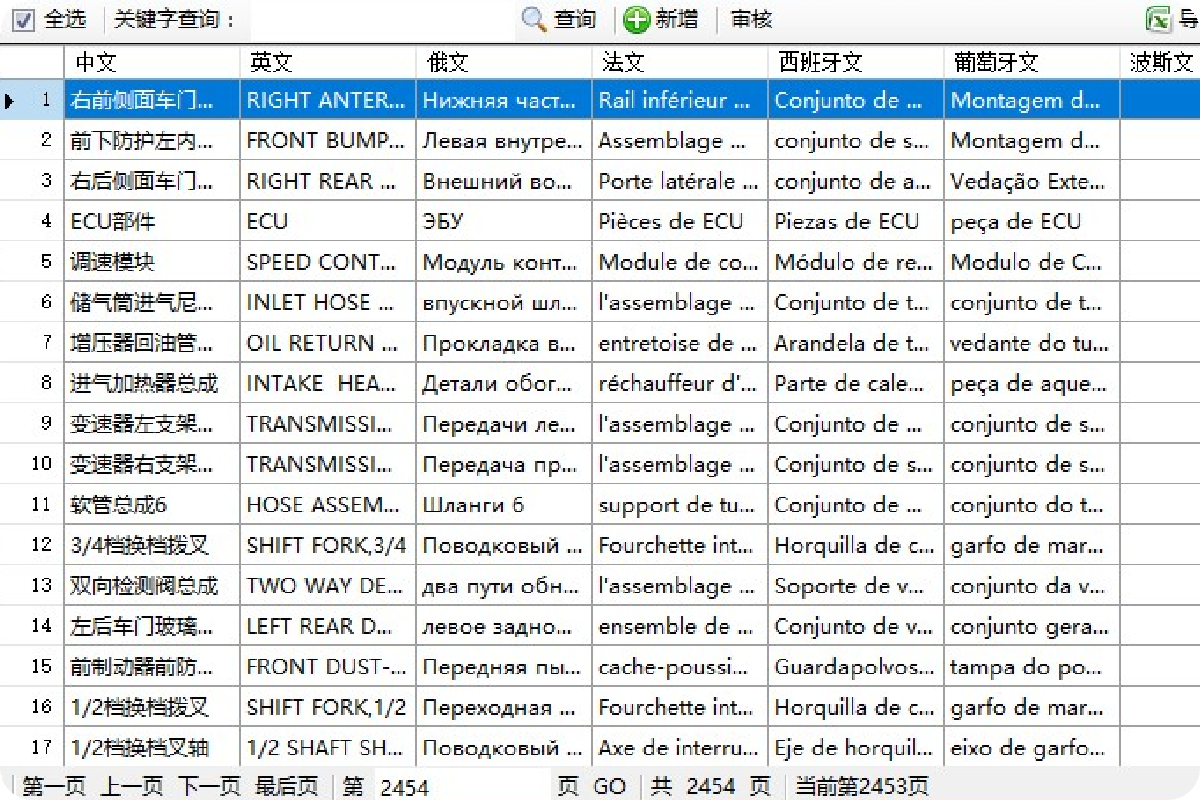1200x800 pixels.
Task: Go to previous page 上一页
Action: (131, 787)
